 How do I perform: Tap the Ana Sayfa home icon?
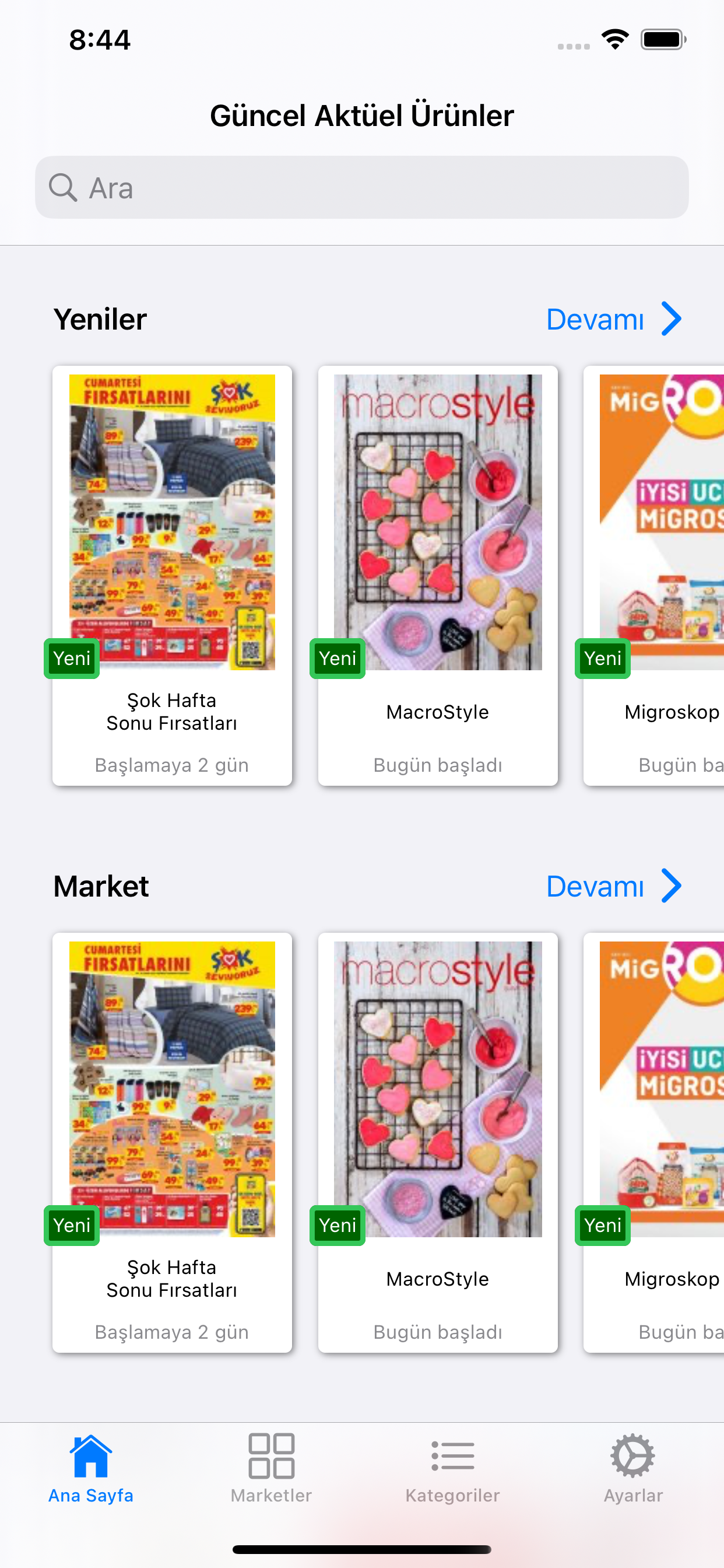[x=91, y=1455]
